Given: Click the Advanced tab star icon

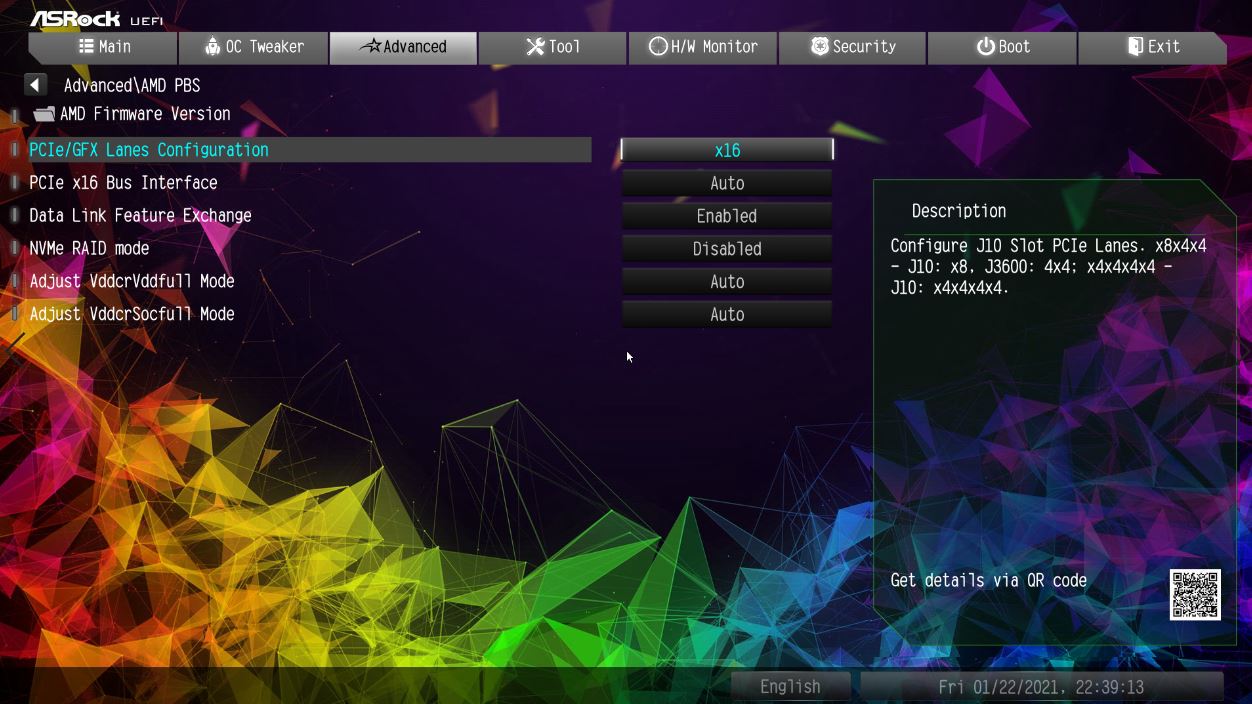Looking at the screenshot, I should (x=369, y=46).
